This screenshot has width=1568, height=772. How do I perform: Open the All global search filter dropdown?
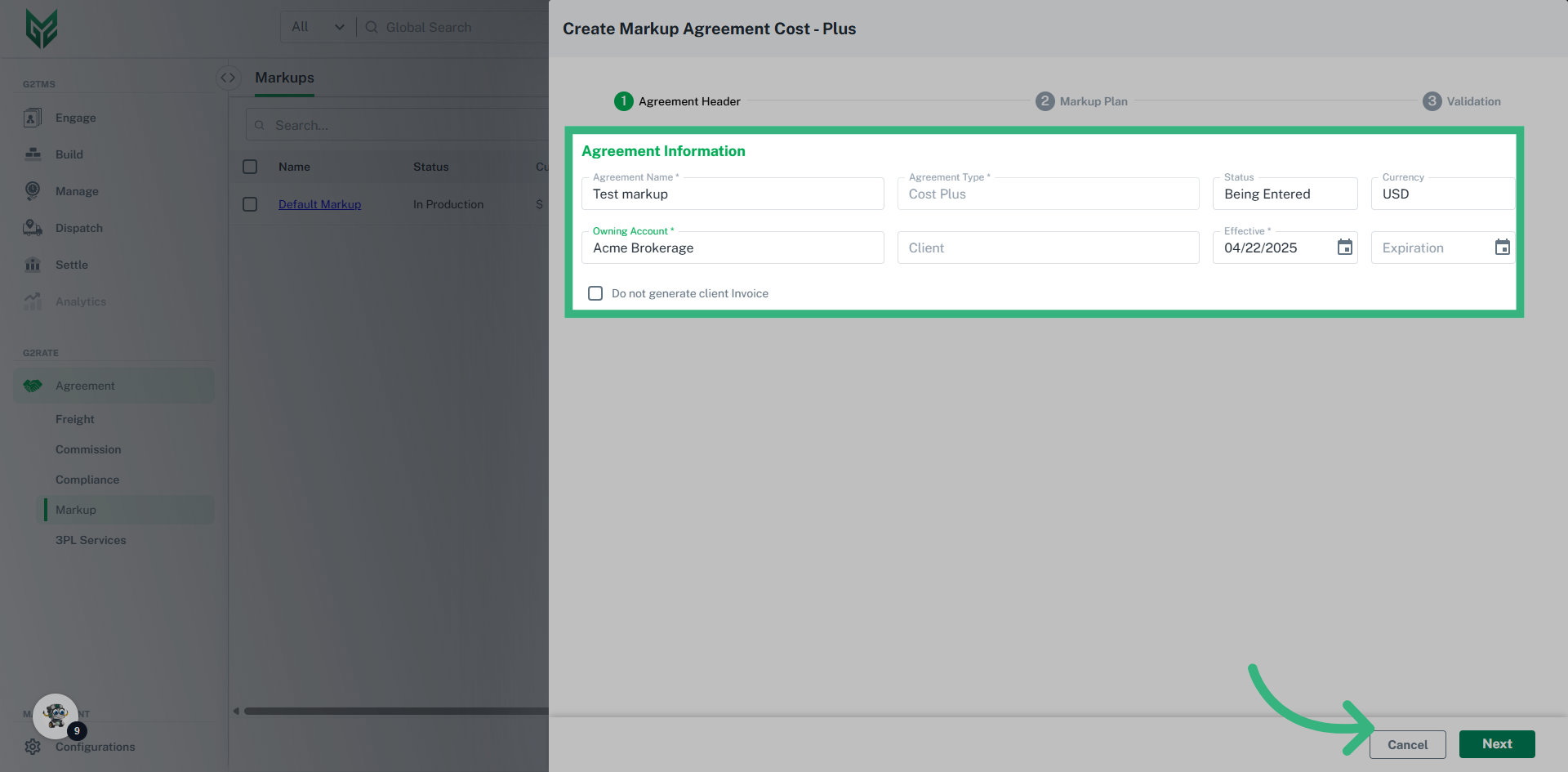(317, 26)
